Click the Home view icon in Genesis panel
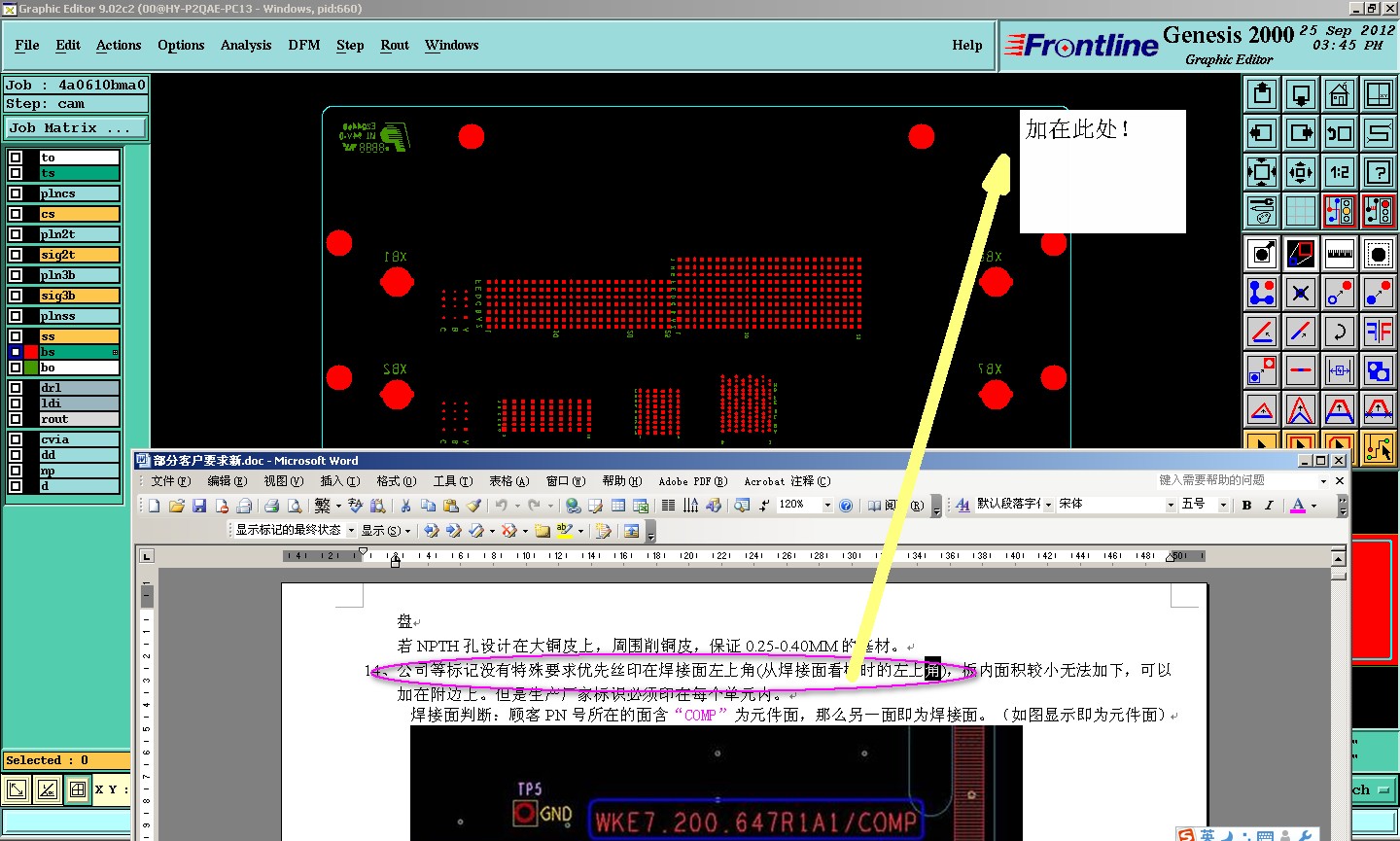 pyautogui.click(x=1340, y=94)
